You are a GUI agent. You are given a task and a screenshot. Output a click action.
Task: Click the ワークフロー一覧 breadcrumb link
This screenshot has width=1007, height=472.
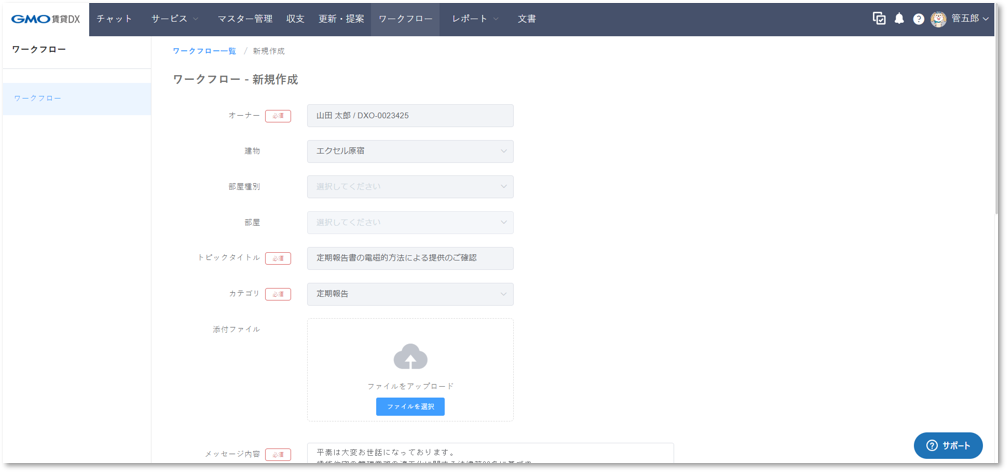click(x=204, y=51)
